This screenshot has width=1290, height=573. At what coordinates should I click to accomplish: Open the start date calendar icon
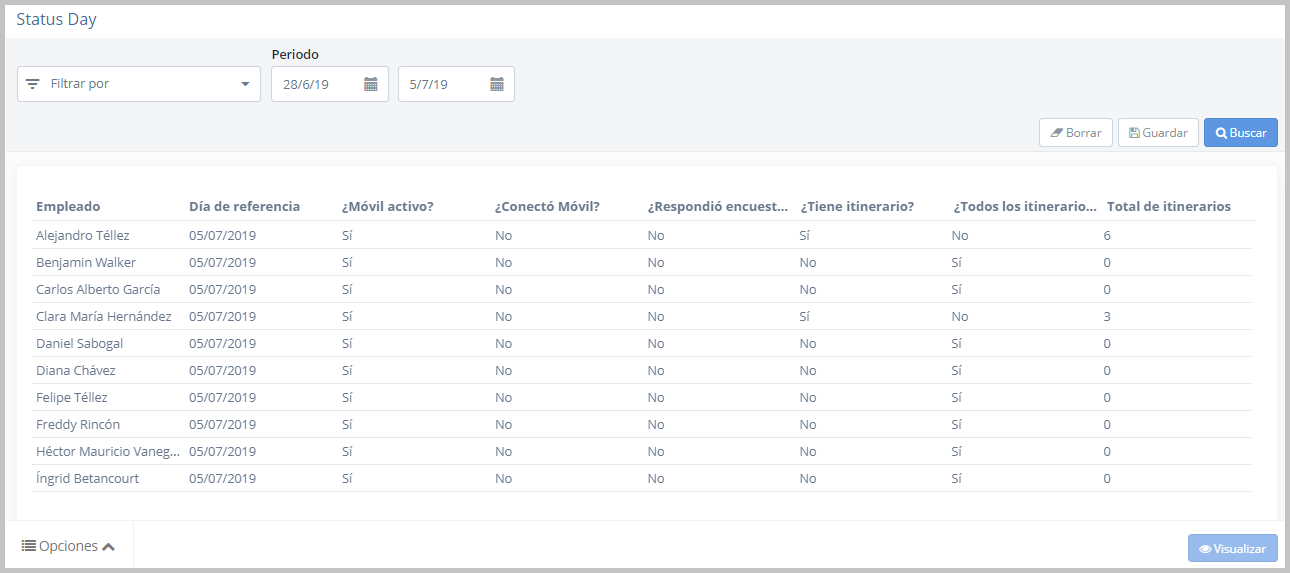pos(370,85)
